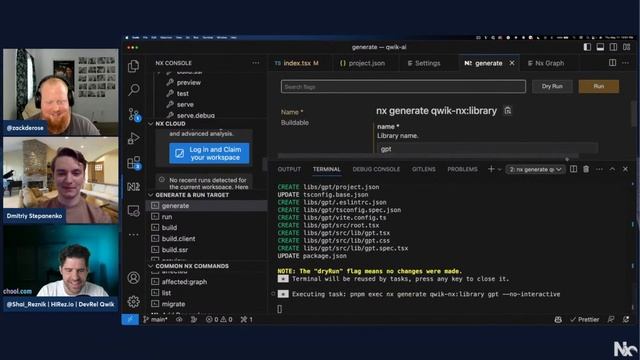Screen dimensions: 640x360
Task: Open the Extensions view
Action: pyautogui.click(x=134, y=163)
